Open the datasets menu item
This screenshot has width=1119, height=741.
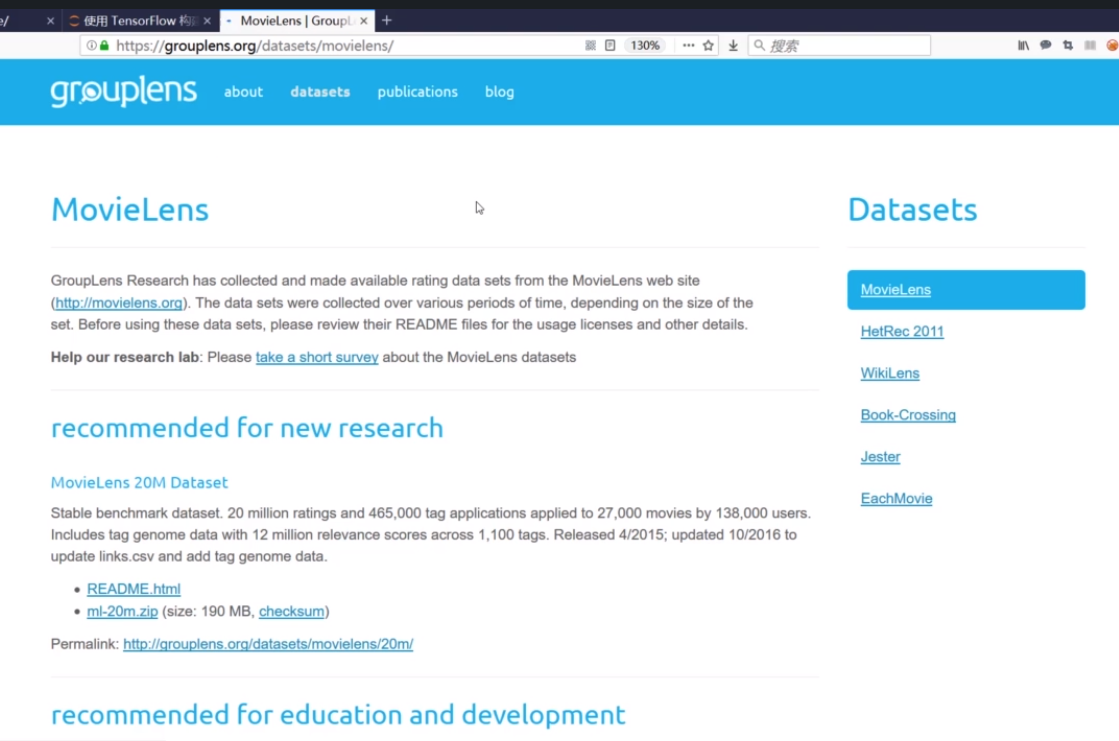click(320, 91)
